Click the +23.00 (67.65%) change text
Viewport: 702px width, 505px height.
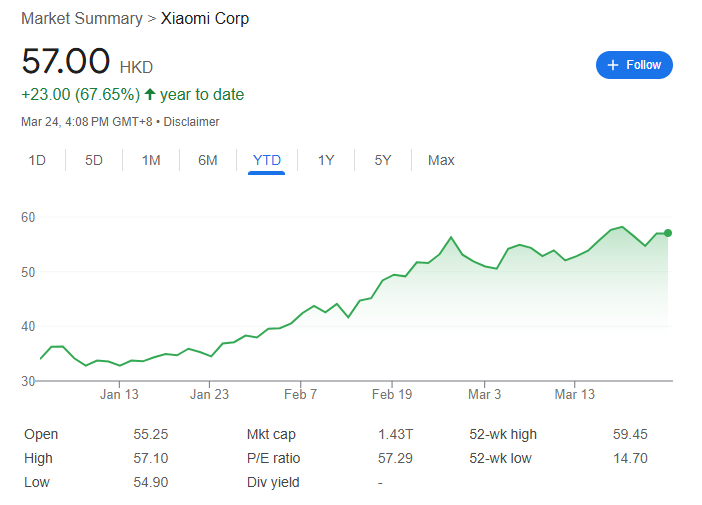pyautogui.click(x=81, y=94)
